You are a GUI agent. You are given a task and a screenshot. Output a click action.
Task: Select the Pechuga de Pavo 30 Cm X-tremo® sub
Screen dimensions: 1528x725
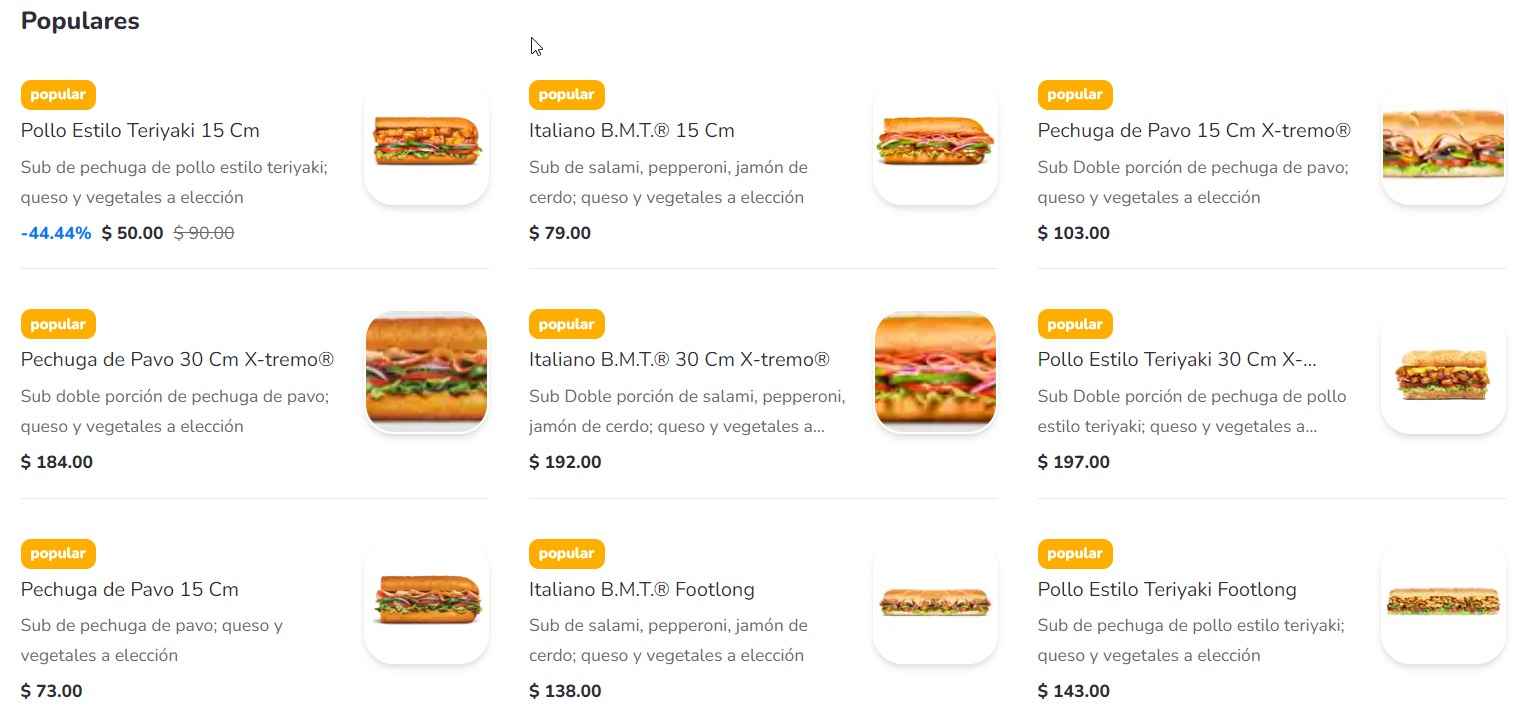[x=176, y=359]
